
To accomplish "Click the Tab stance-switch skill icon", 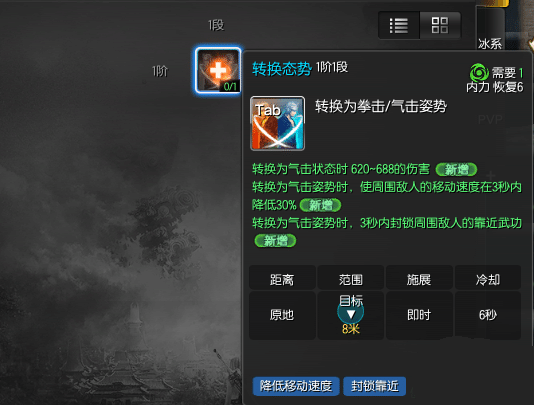I will [x=277, y=123].
